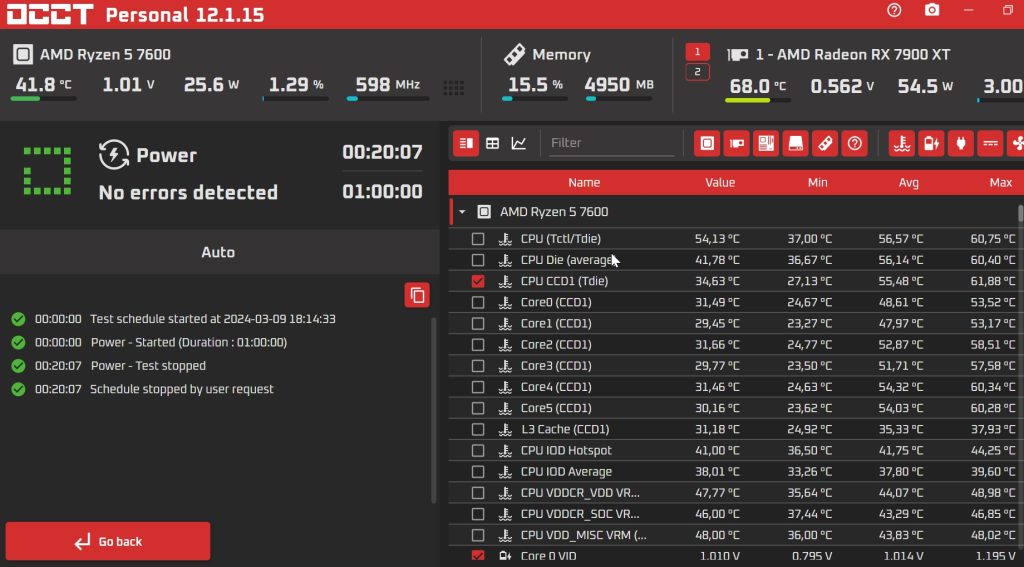Click 'No errors detected' status text
Screen dimensions: 1024x567
coord(188,192)
